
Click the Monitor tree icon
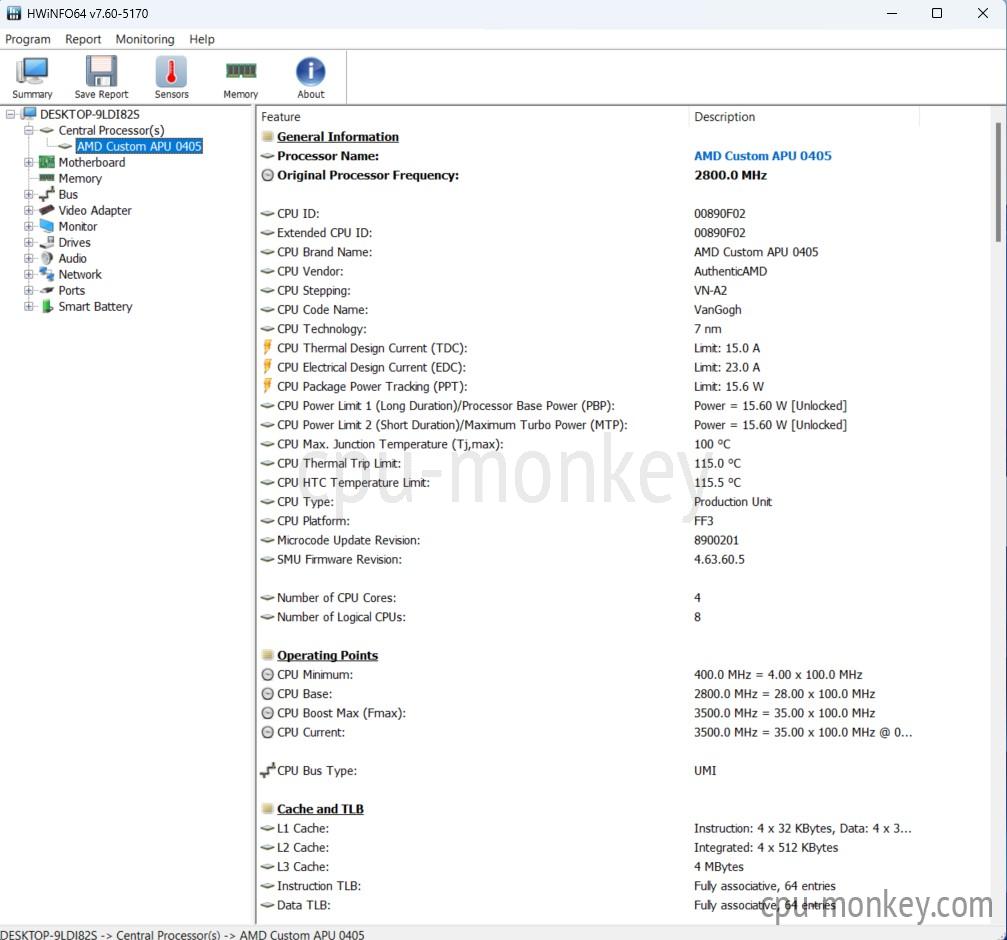click(47, 226)
